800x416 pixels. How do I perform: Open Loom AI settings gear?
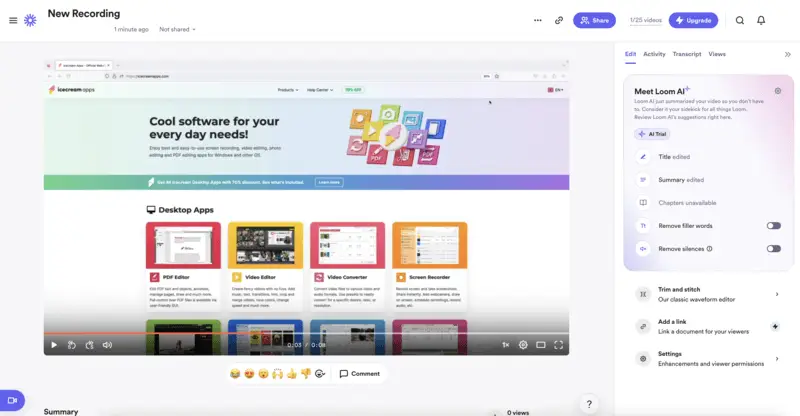tap(778, 91)
